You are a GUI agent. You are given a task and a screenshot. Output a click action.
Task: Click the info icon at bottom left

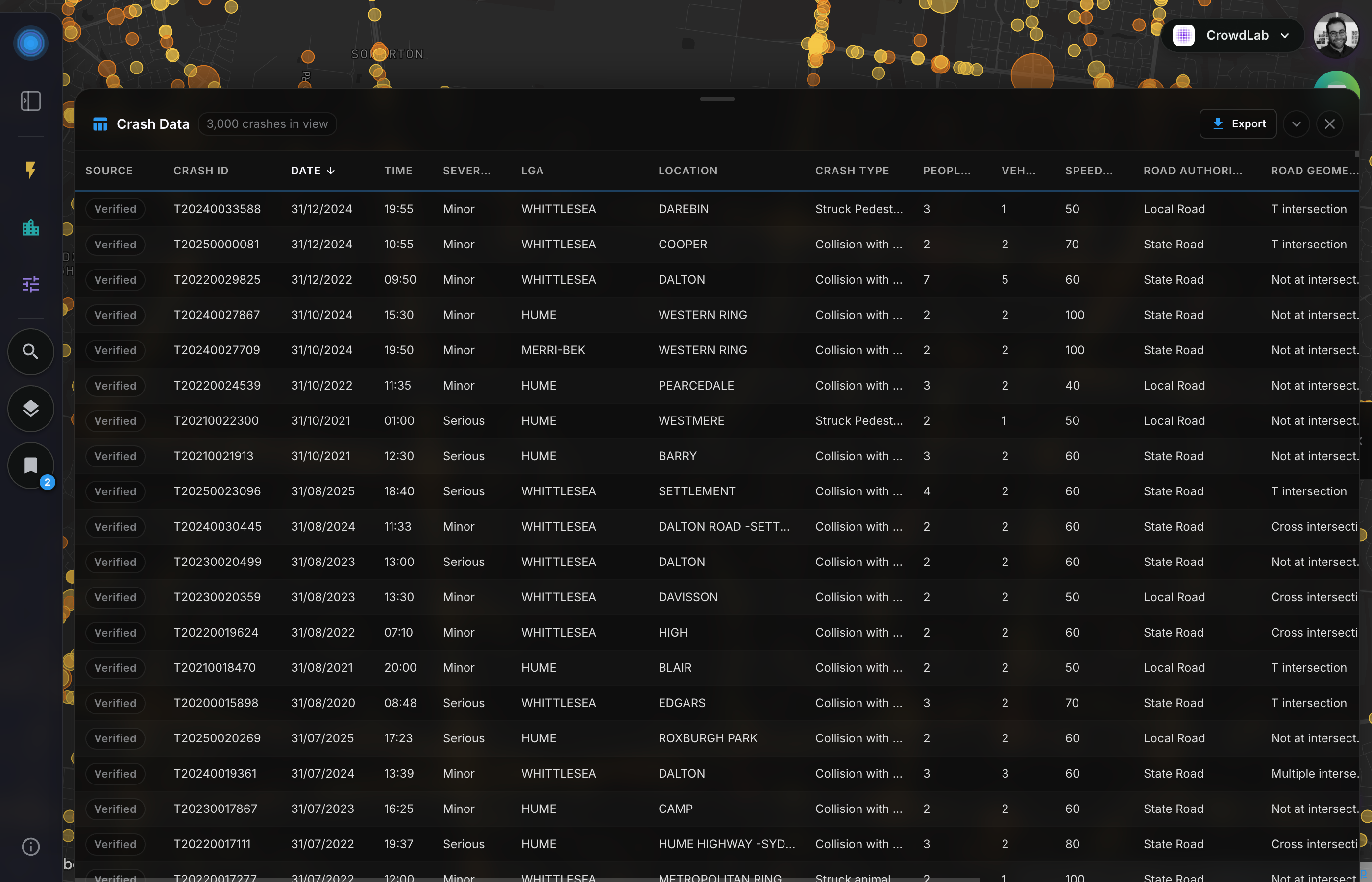[30, 847]
